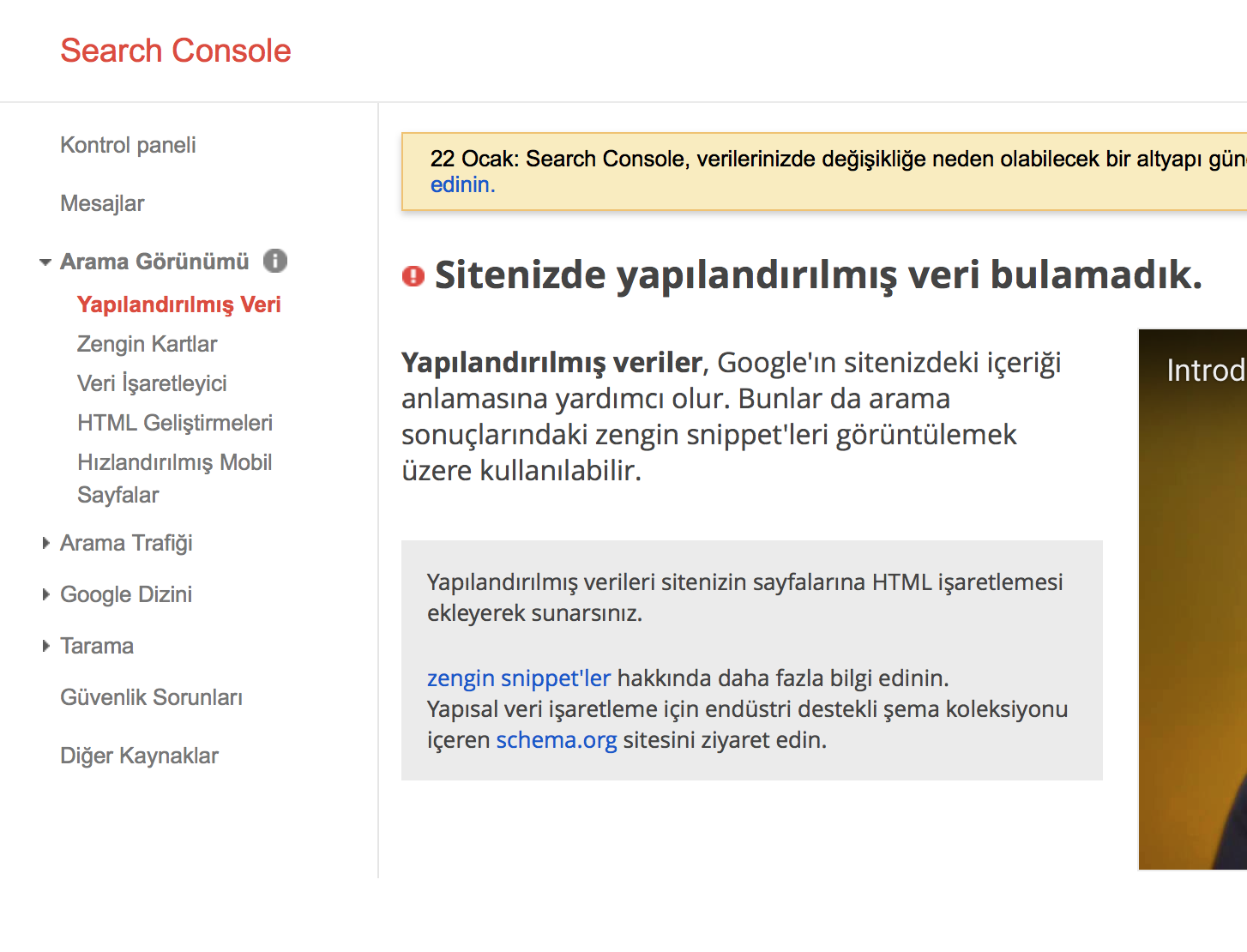
Task: Select the Arama Görünümü menu heading
Action: click(x=154, y=262)
